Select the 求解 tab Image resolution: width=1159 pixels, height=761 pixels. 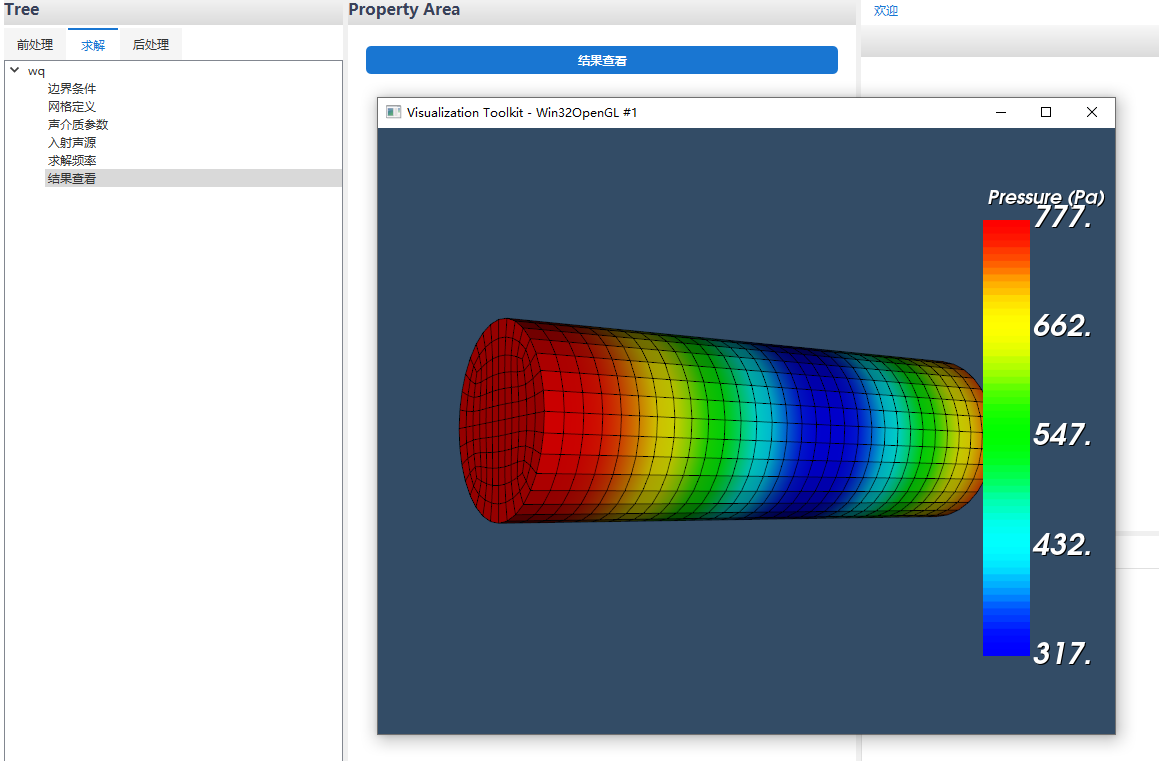click(x=92, y=45)
